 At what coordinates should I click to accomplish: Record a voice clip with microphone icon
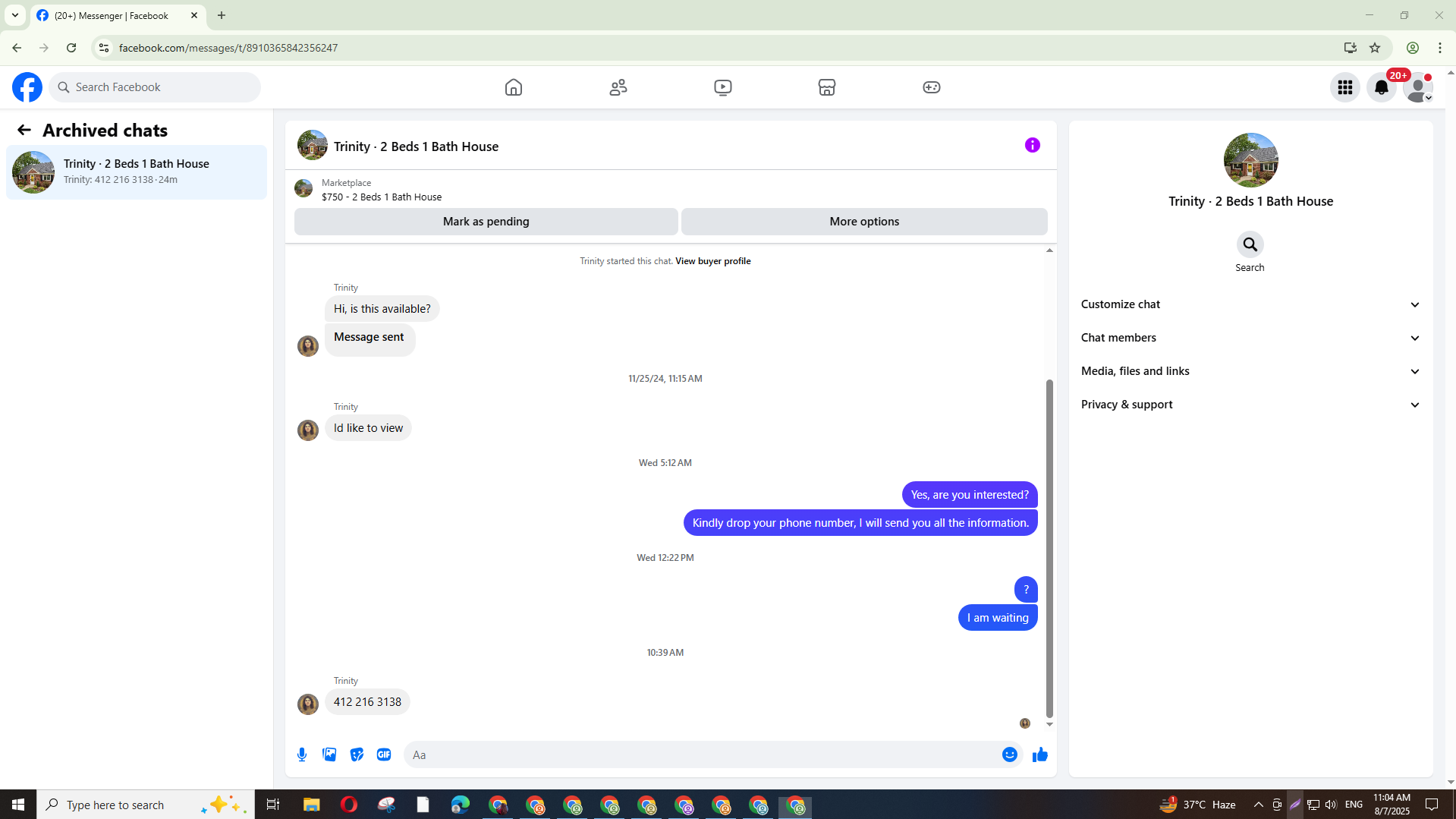coord(302,754)
